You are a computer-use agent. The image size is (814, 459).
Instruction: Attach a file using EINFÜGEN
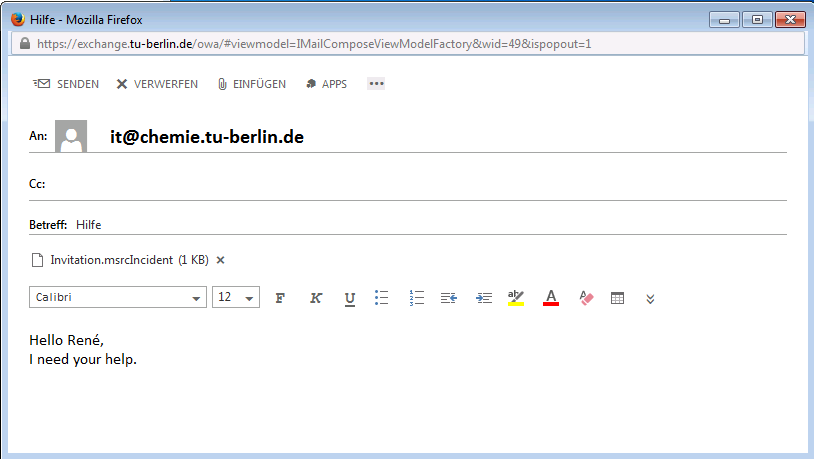pos(251,84)
